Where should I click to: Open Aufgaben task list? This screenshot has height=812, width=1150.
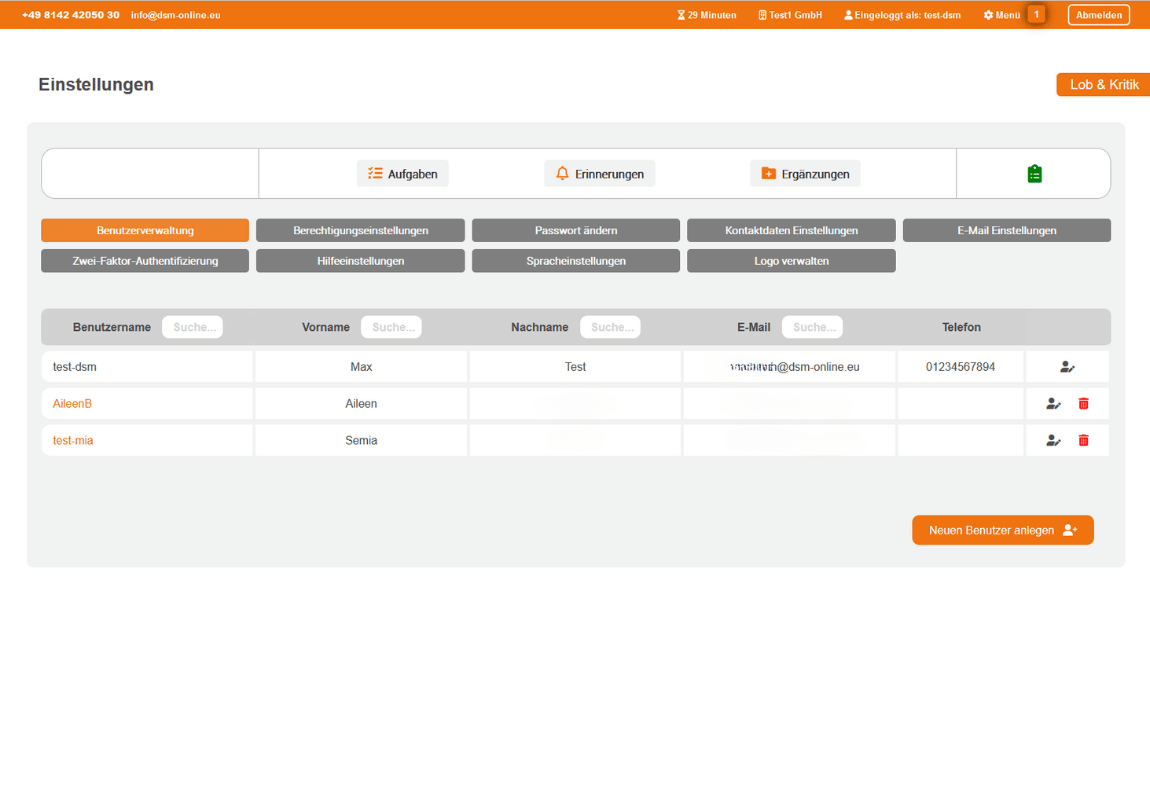402,174
